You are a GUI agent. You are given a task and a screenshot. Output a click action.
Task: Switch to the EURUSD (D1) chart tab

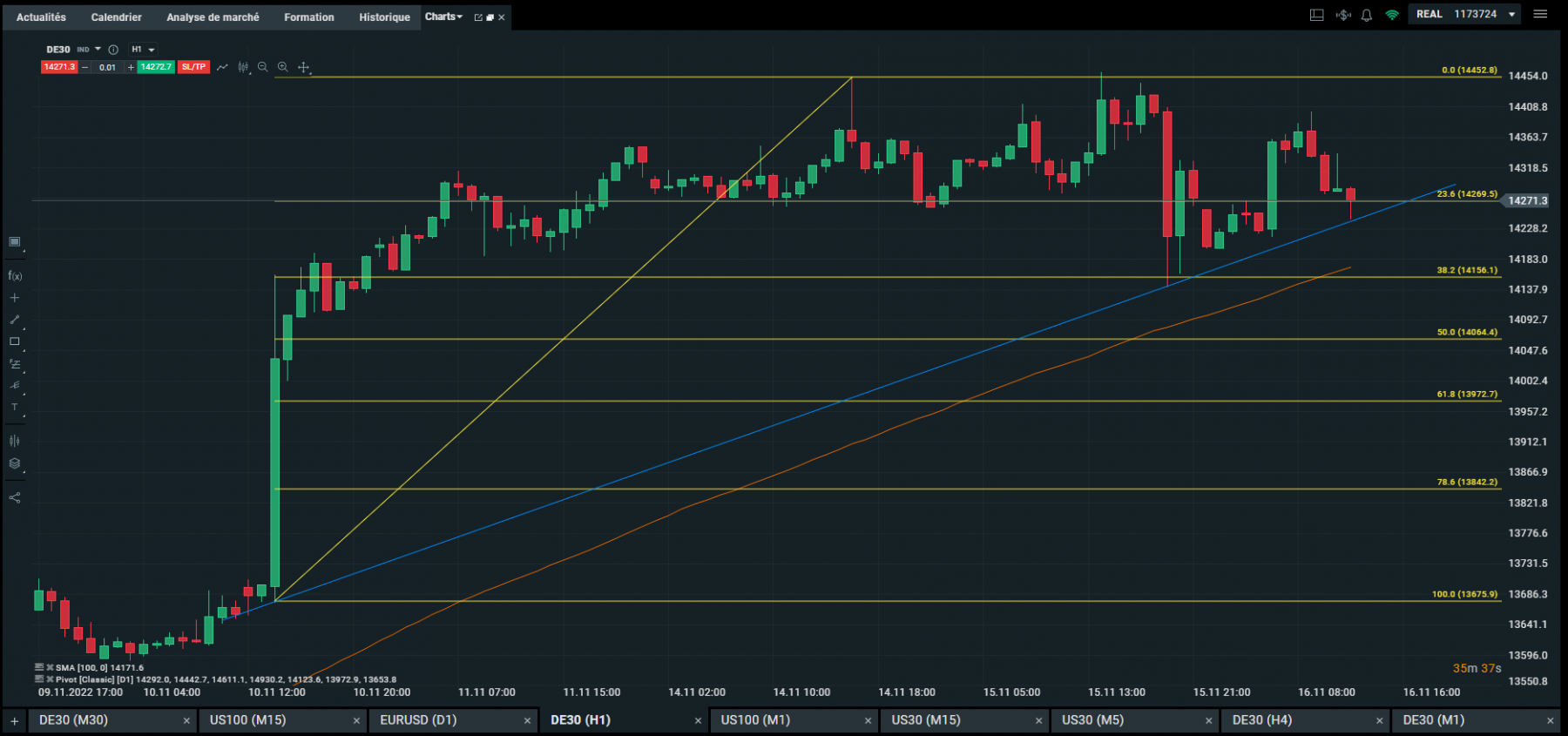pyautogui.click(x=418, y=720)
